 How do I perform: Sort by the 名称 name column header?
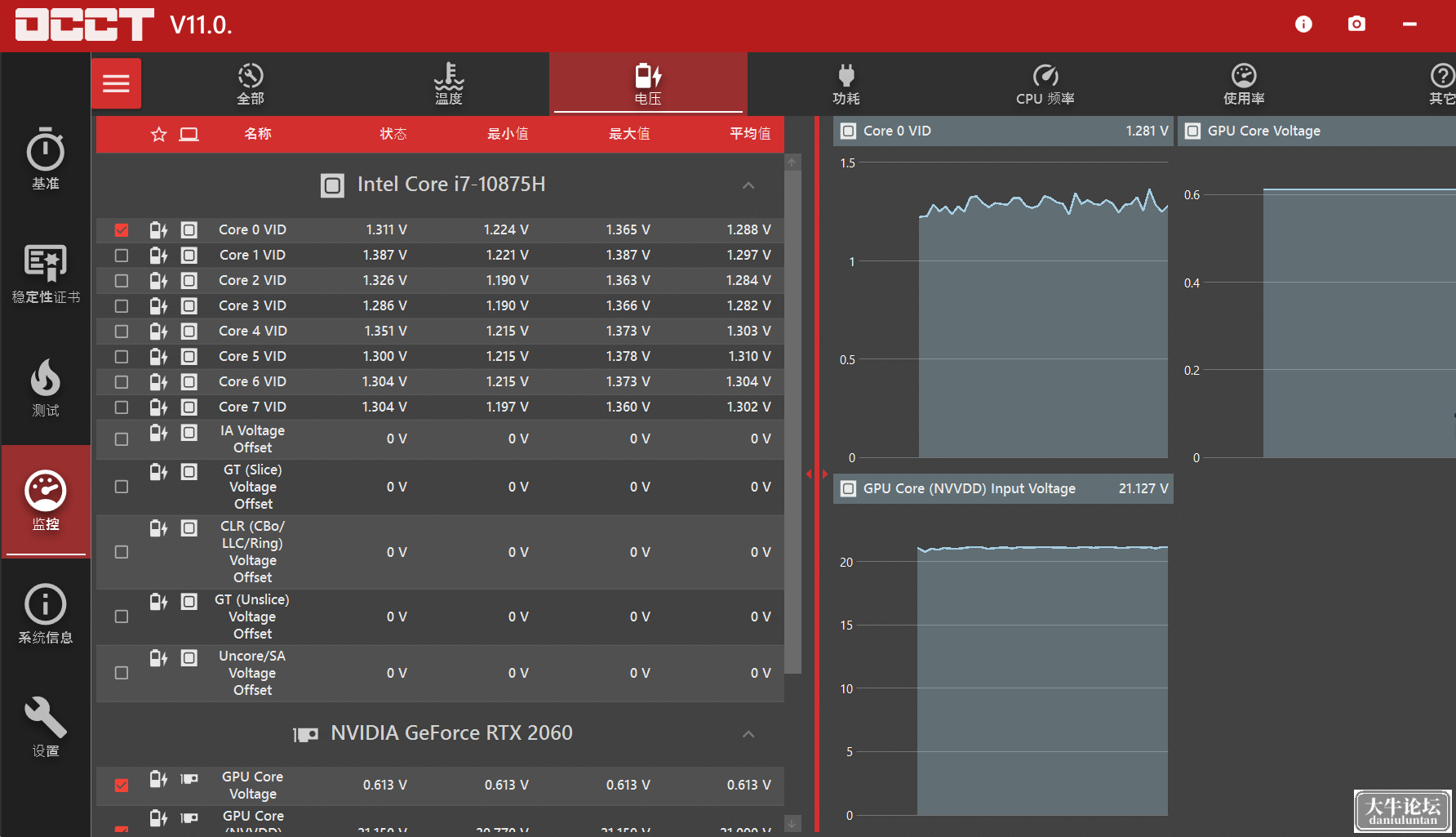[x=258, y=134]
